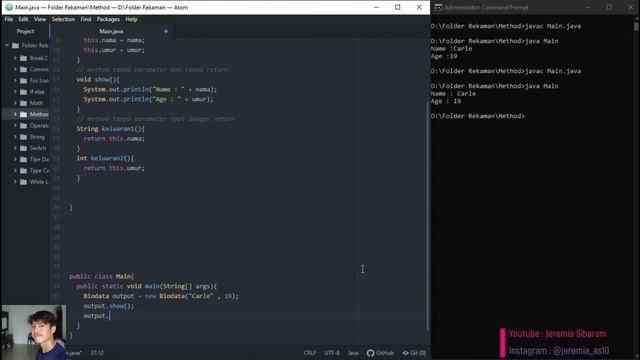Switch to the Project panel tab
Viewport: 640px width, 360px height.
coord(25,31)
